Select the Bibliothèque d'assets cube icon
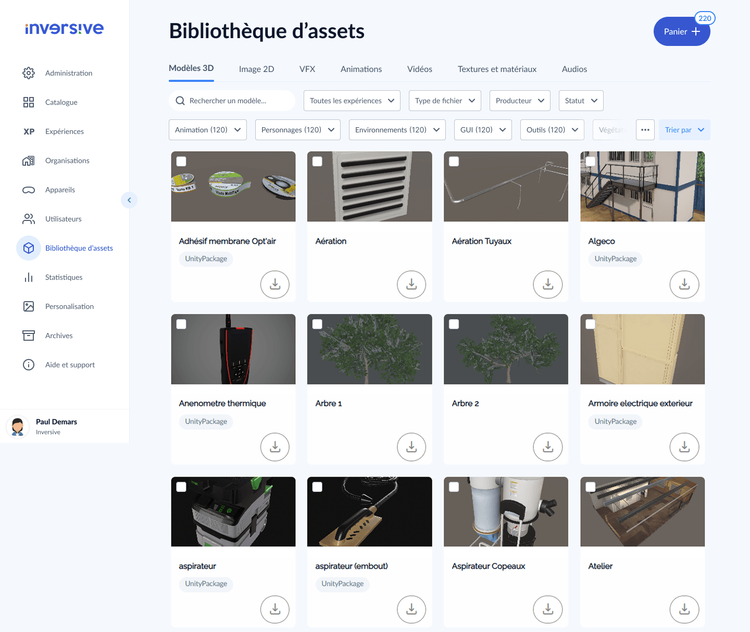The height and width of the screenshot is (632, 750). point(29,248)
